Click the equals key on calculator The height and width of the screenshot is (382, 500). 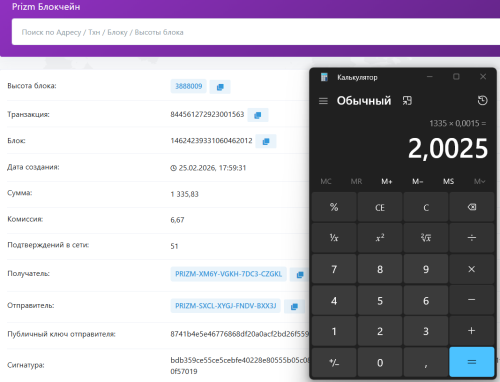[472, 362]
